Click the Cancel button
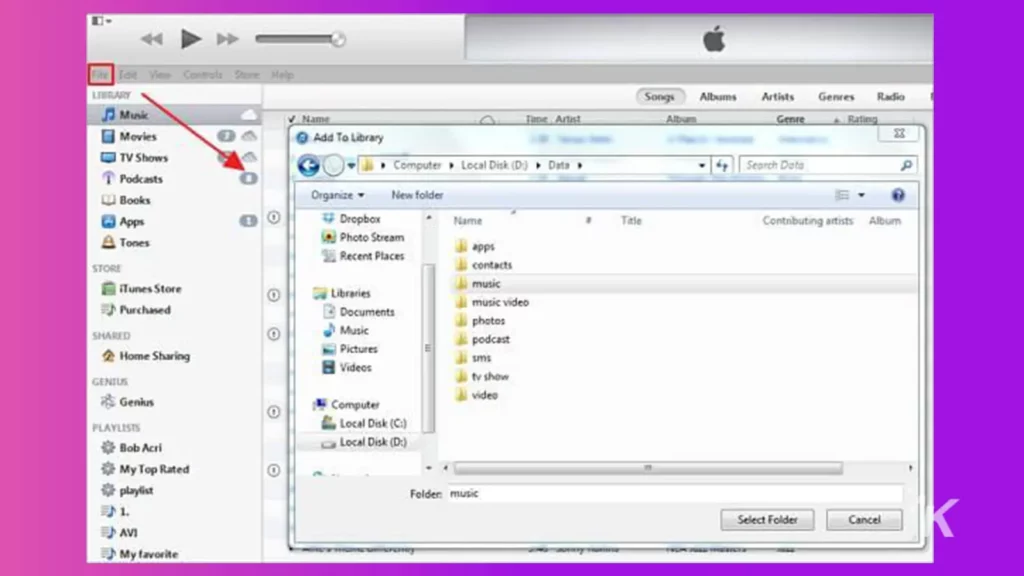1024x576 pixels. click(864, 520)
